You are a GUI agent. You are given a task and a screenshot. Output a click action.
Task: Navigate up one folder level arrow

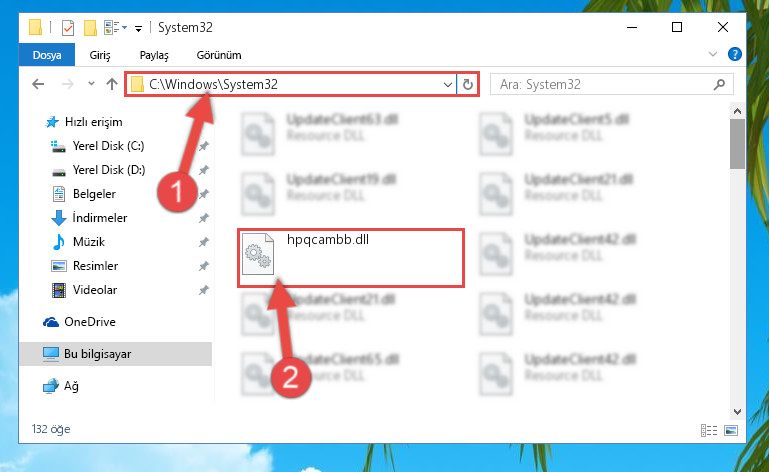click(x=112, y=84)
